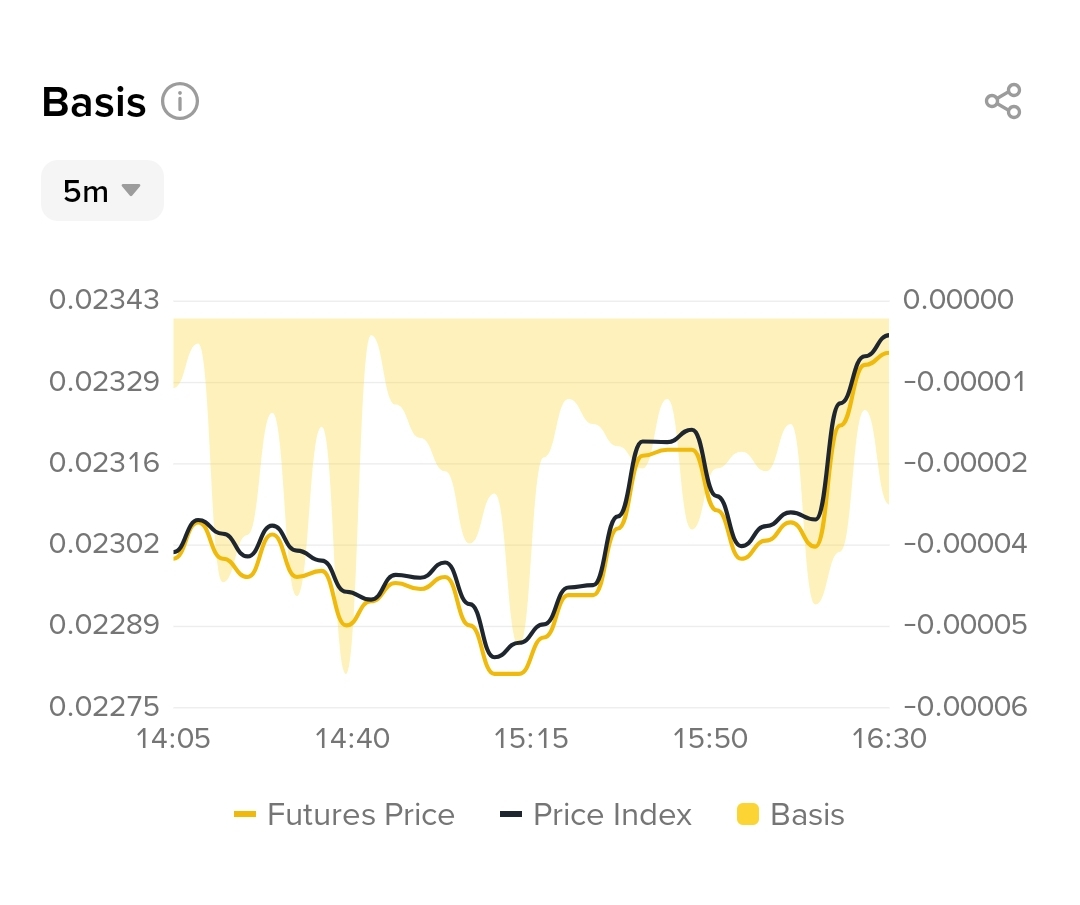The height and width of the screenshot is (905, 1080).
Task: Click the -0.00006 right axis value
Action: coord(964,707)
